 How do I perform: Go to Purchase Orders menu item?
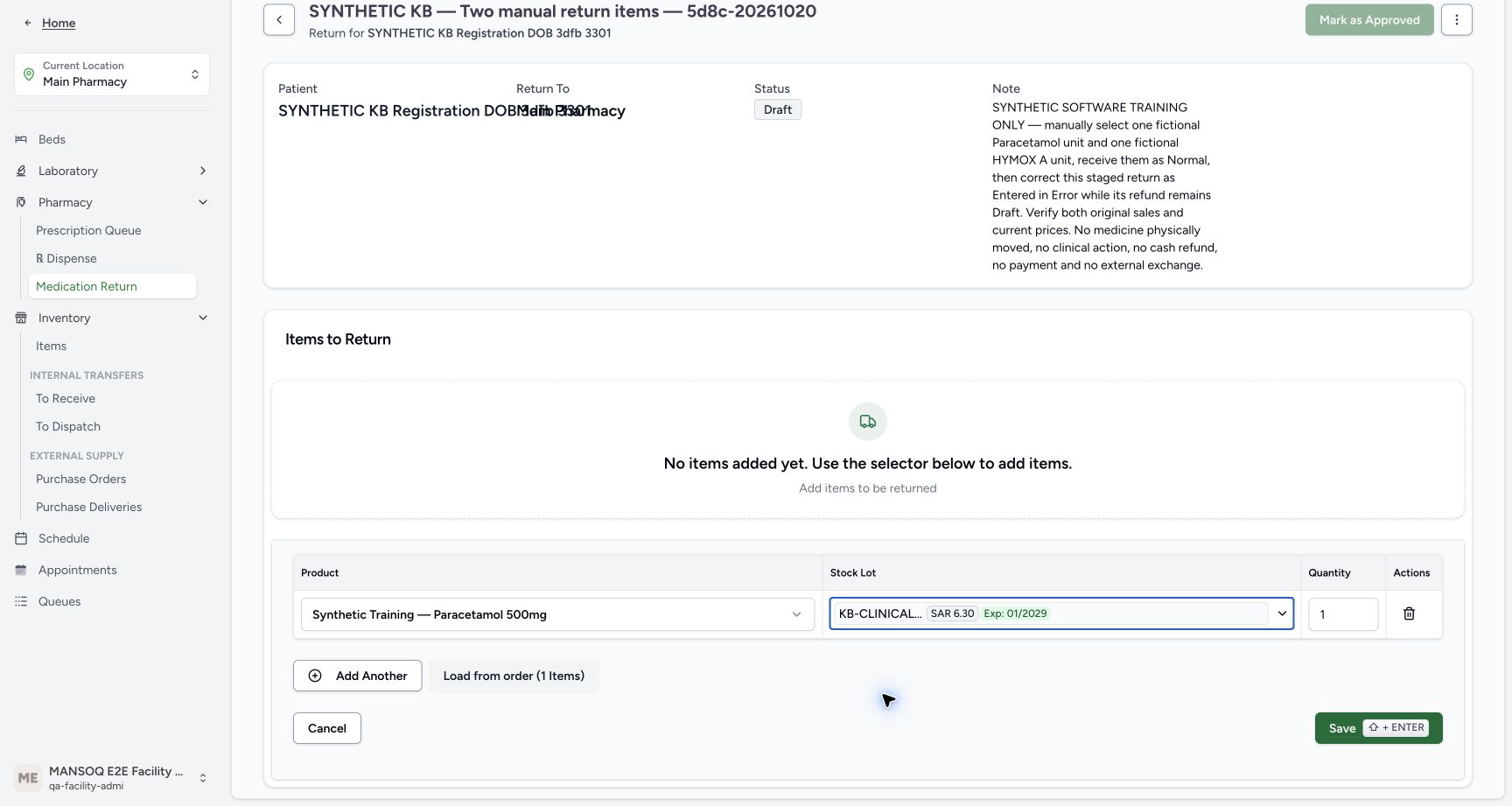click(x=81, y=479)
